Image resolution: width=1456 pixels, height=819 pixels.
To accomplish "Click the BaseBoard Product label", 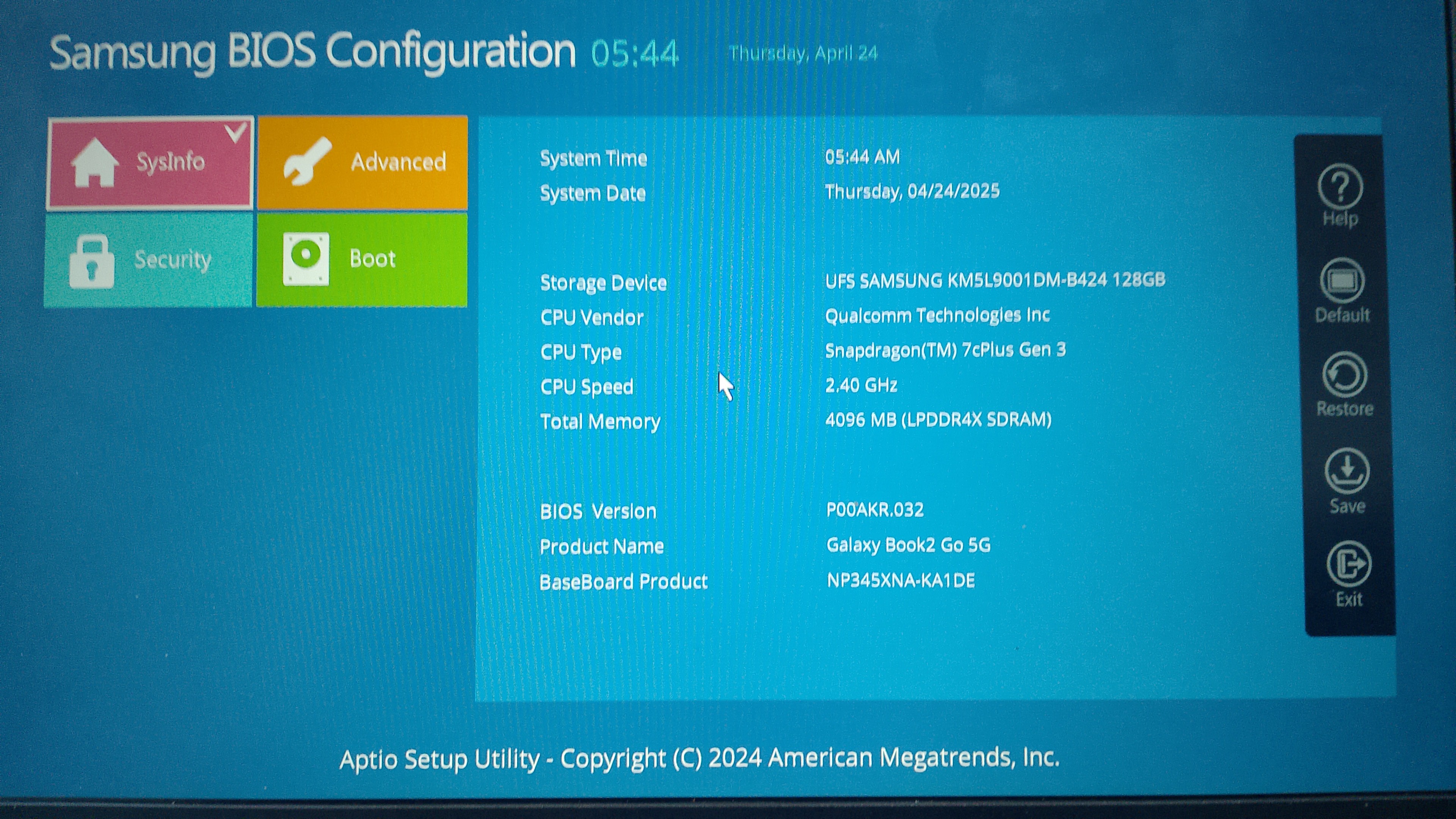I will point(623,582).
